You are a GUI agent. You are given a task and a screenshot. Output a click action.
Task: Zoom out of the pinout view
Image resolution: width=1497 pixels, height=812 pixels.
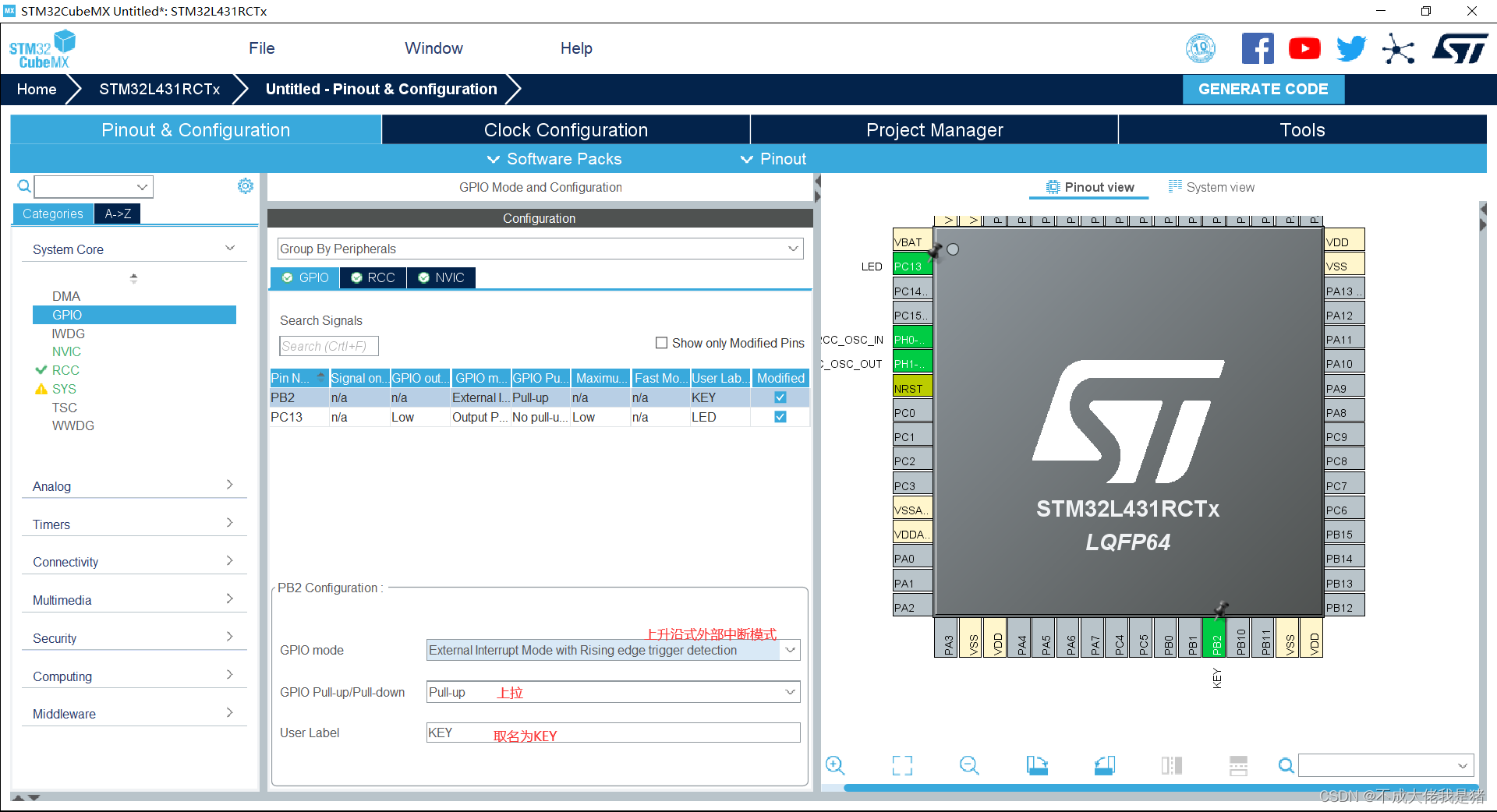(x=969, y=765)
